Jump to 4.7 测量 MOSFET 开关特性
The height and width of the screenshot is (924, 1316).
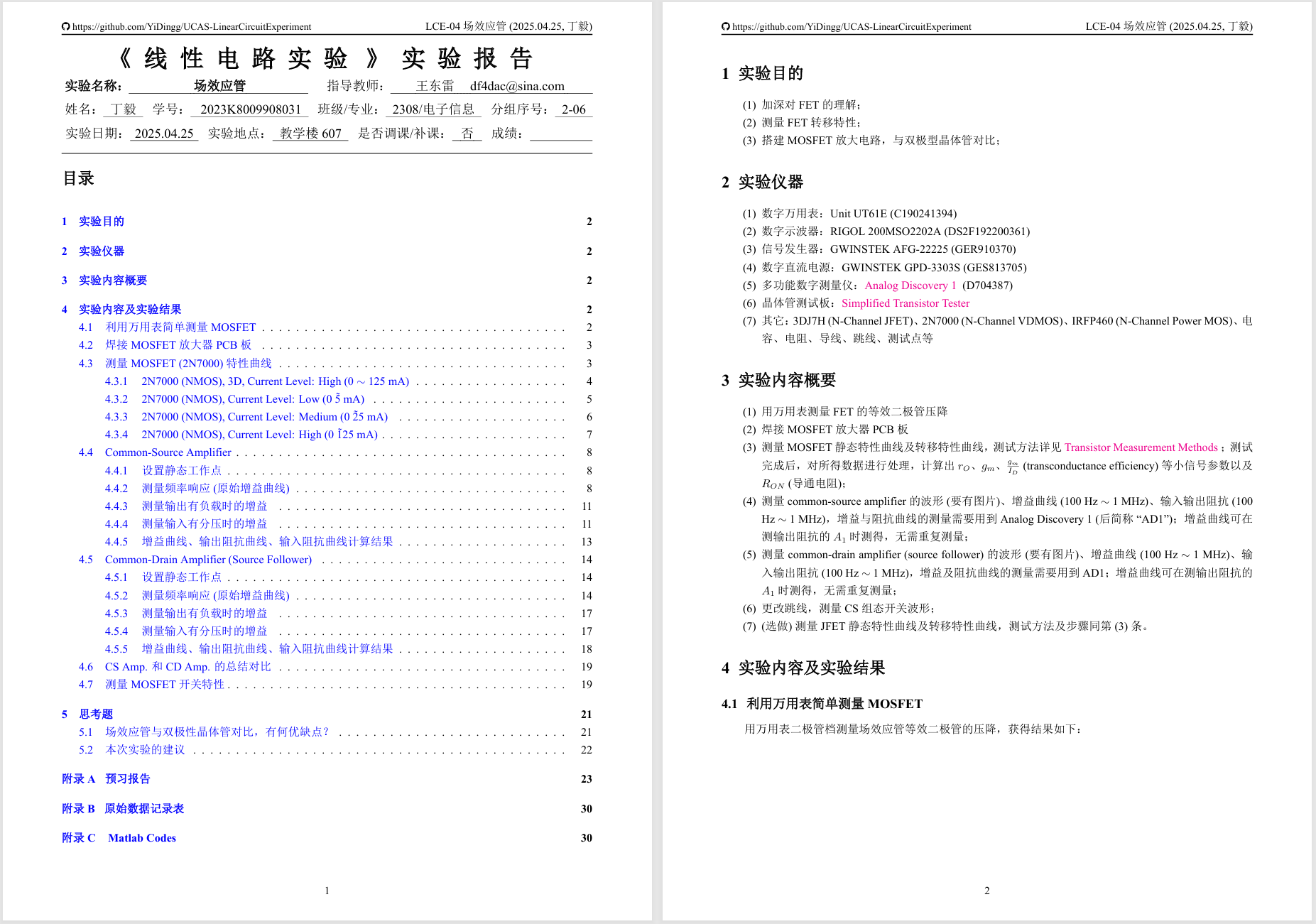click(152, 685)
